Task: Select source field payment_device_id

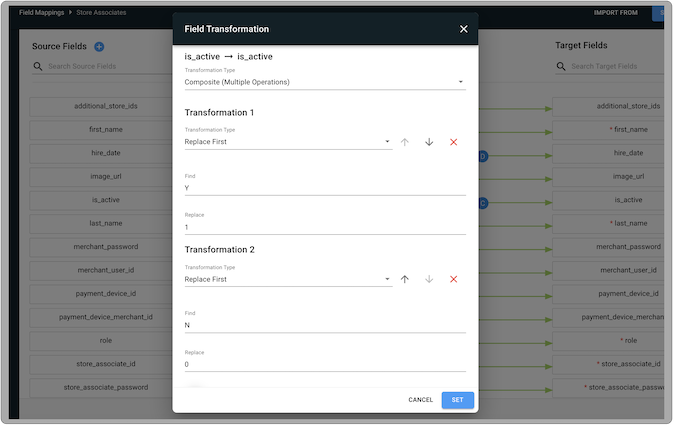Action: coord(101,294)
